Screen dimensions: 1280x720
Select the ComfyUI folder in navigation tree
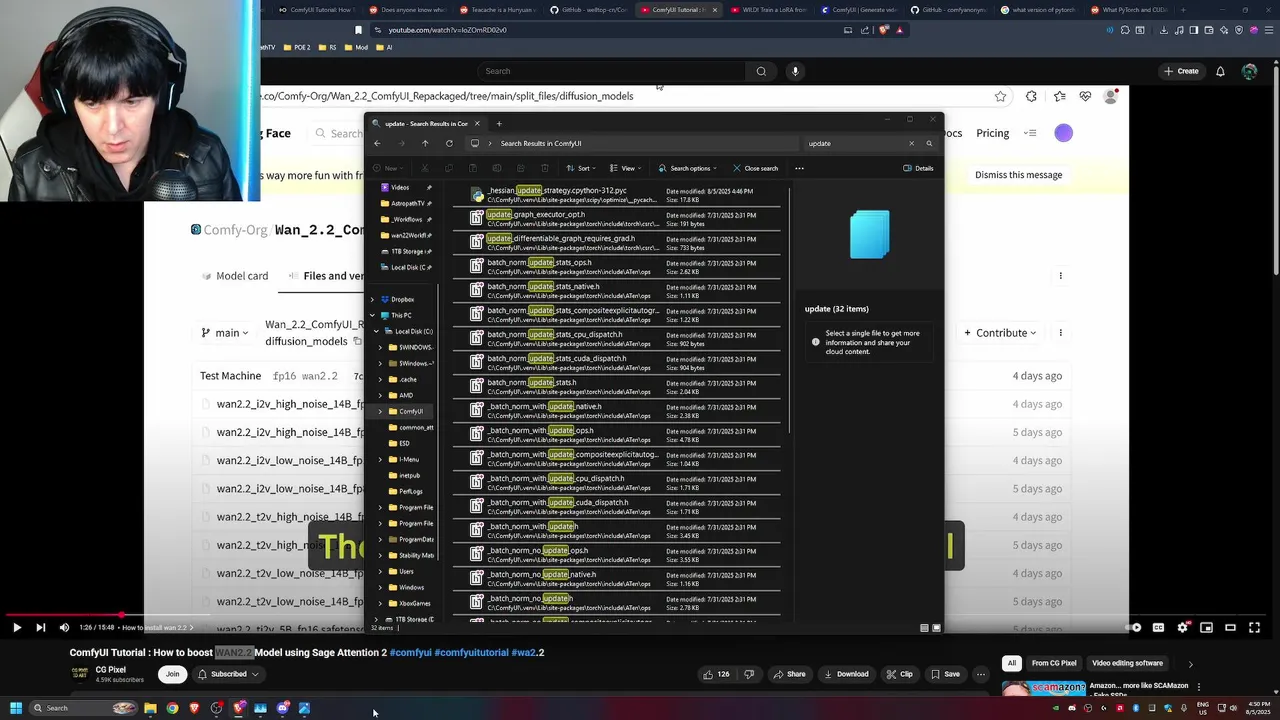404,411
